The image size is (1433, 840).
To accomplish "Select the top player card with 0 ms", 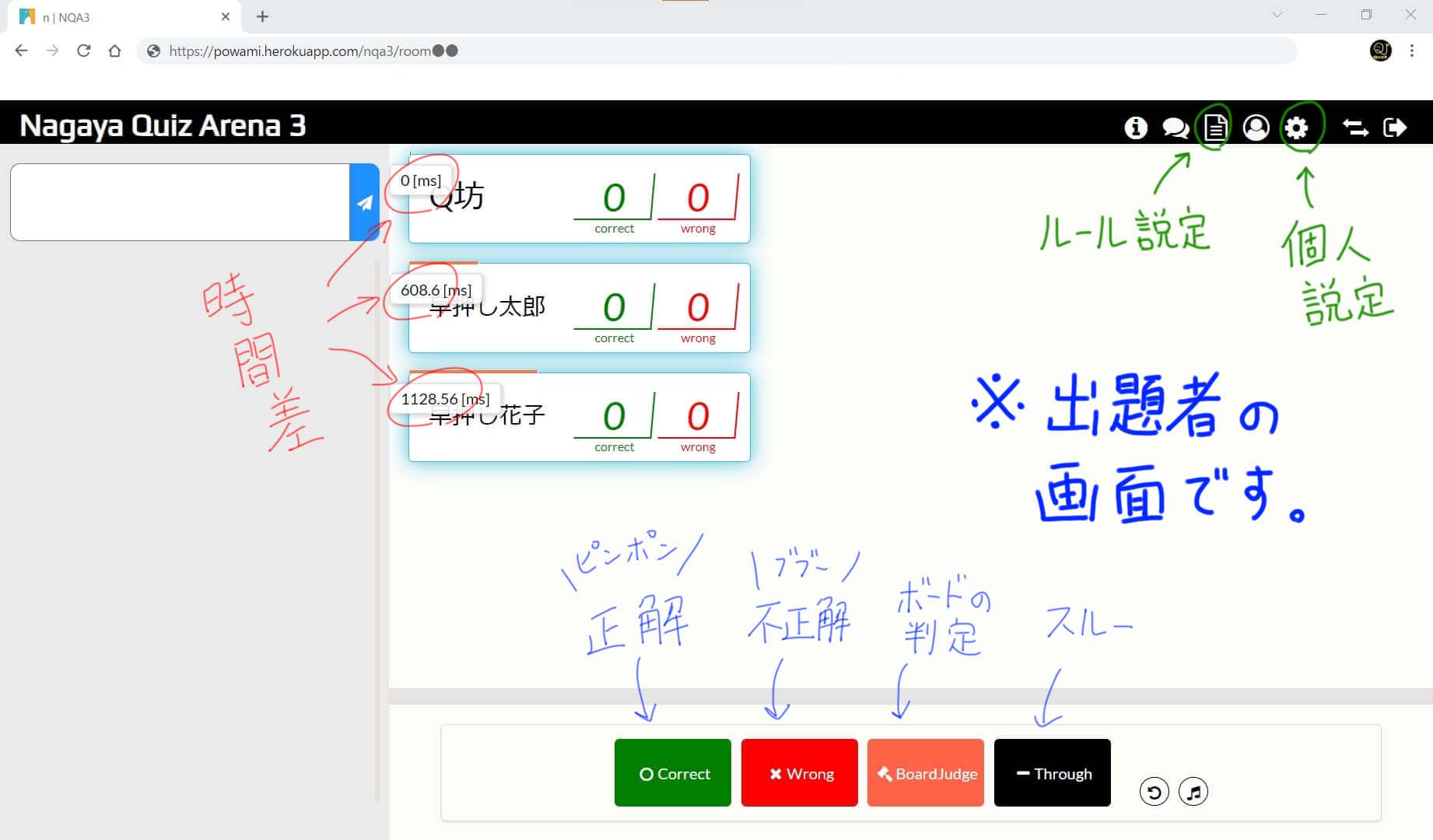I will tap(579, 199).
